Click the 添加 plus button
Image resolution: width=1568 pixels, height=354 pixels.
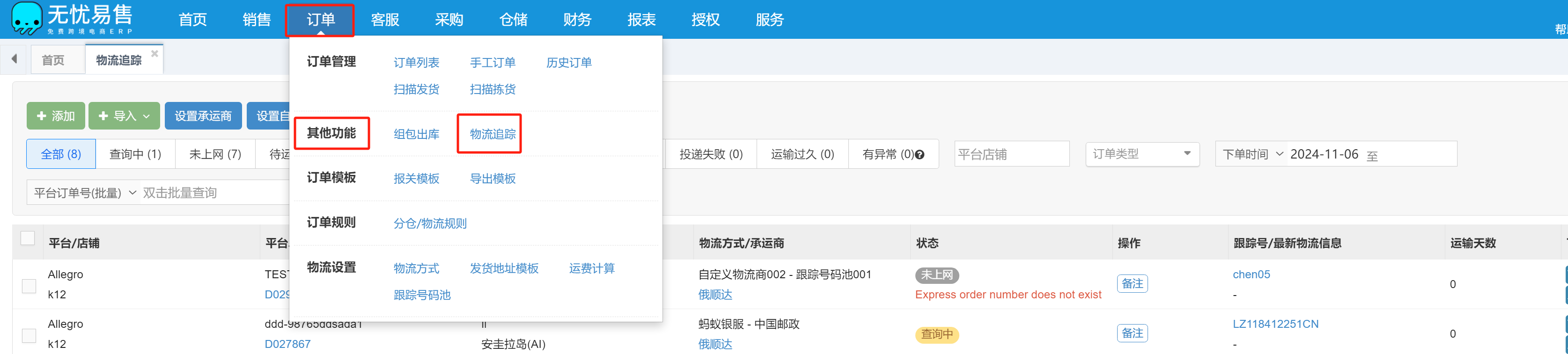[x=56, y=116]
